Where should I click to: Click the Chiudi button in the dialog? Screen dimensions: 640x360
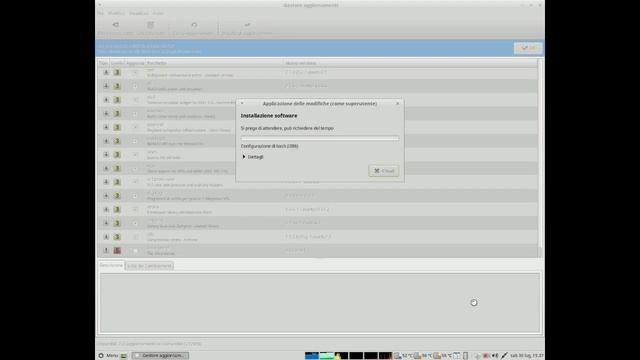pos(384,171)
